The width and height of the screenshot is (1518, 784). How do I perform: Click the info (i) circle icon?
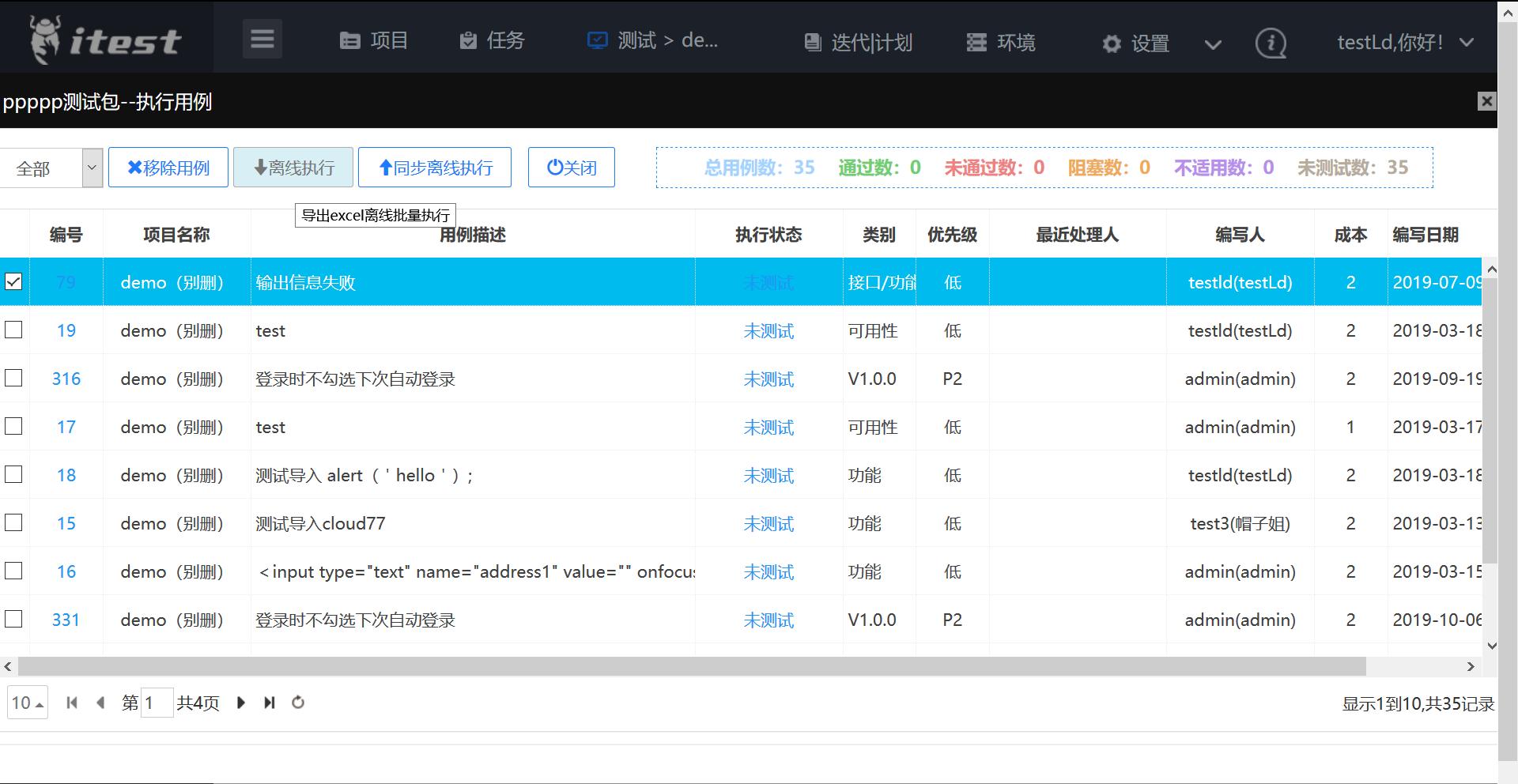(1271, 43)
